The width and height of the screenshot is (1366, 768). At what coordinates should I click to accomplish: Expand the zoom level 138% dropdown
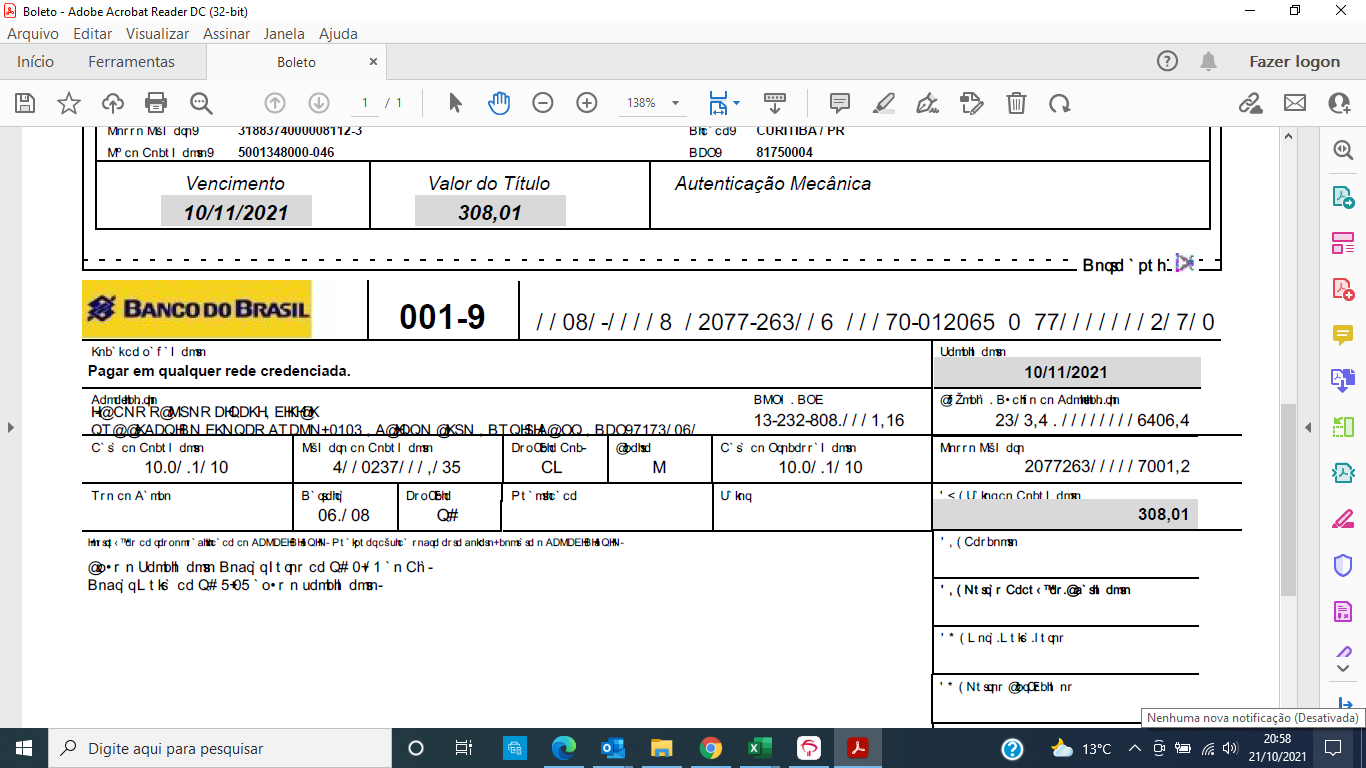tap(650, 102)
